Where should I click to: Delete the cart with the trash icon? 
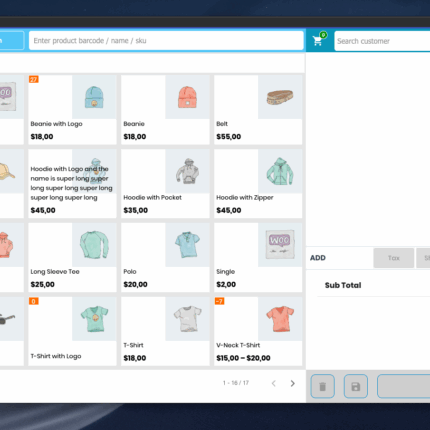pyautogui.click(x=322, y=386)
